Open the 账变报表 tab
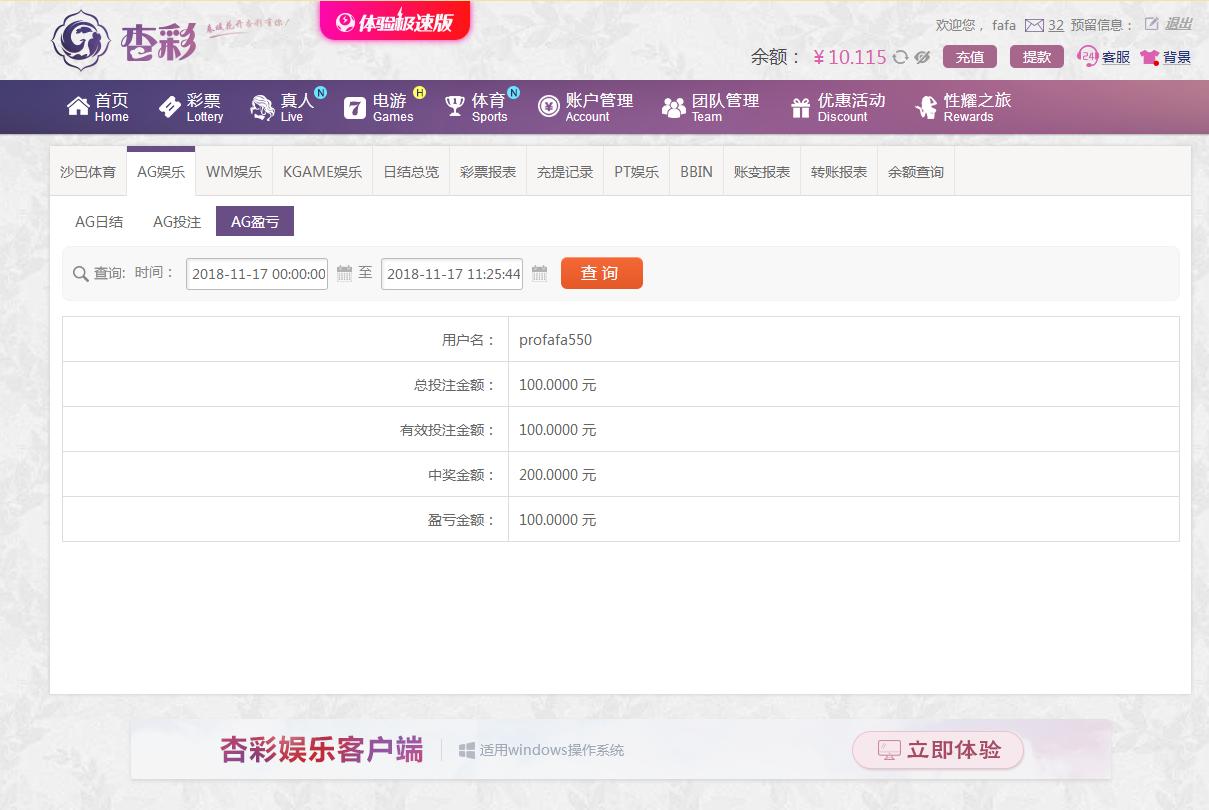The image size is (1209, 810). click(x=762, y=171)
